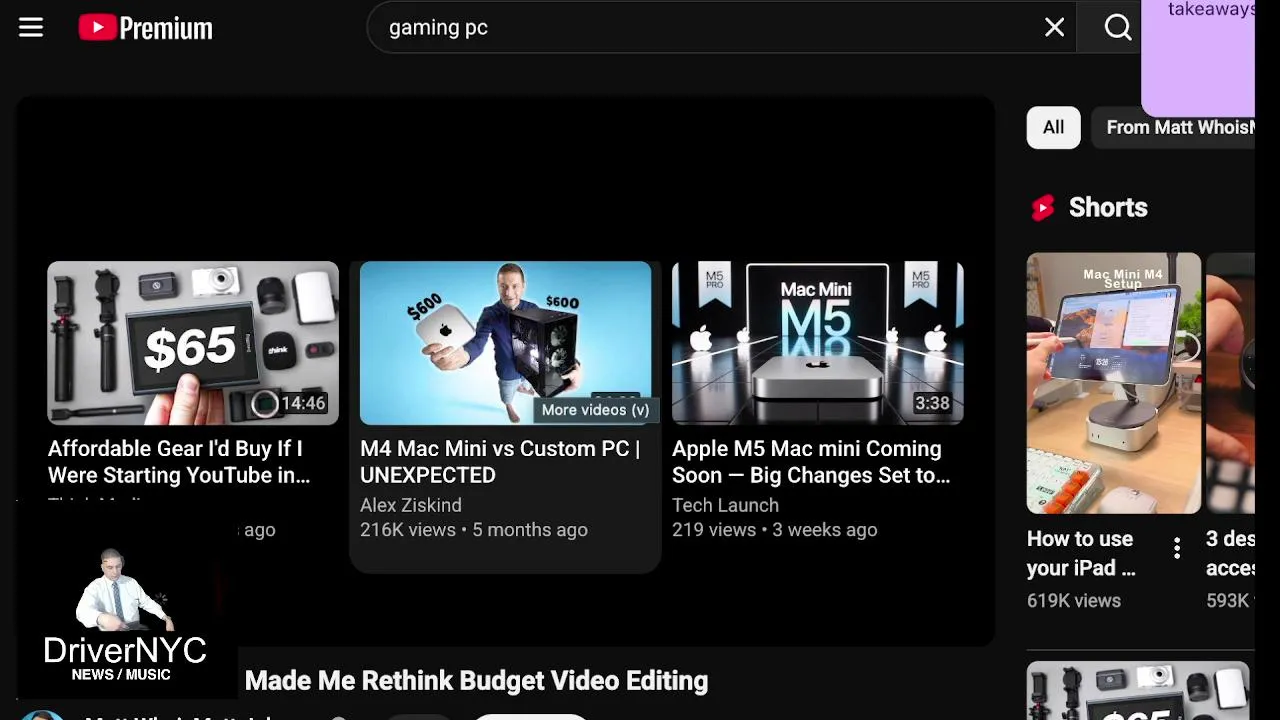Open 'Made Me Rethink Budget Video Editing' title

pos(477,681)
